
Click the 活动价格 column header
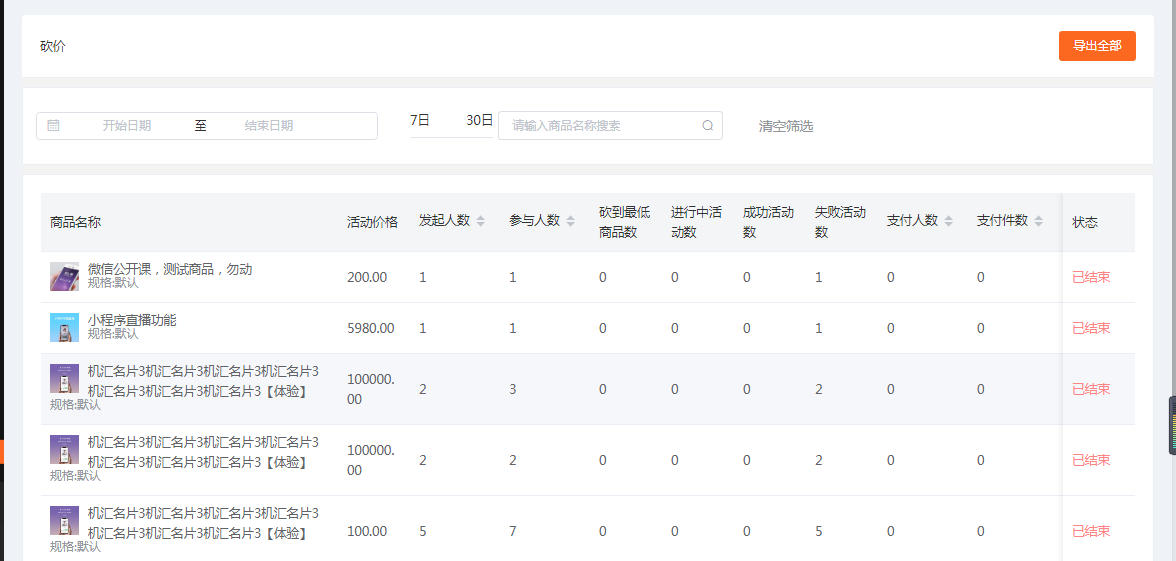pos(372,222)
